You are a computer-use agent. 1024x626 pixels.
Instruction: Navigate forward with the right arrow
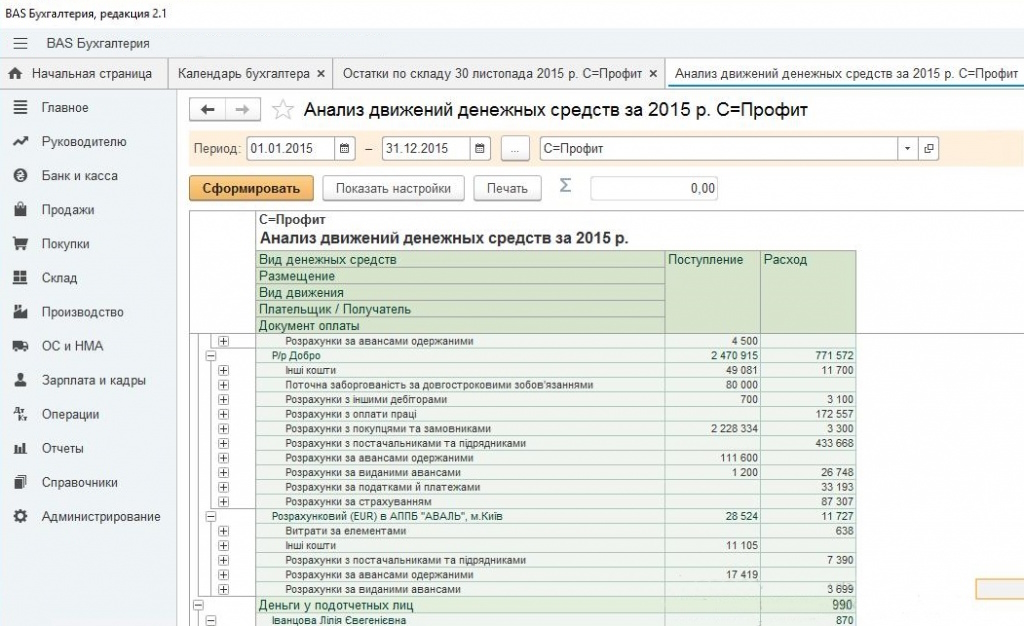point(242,110)
